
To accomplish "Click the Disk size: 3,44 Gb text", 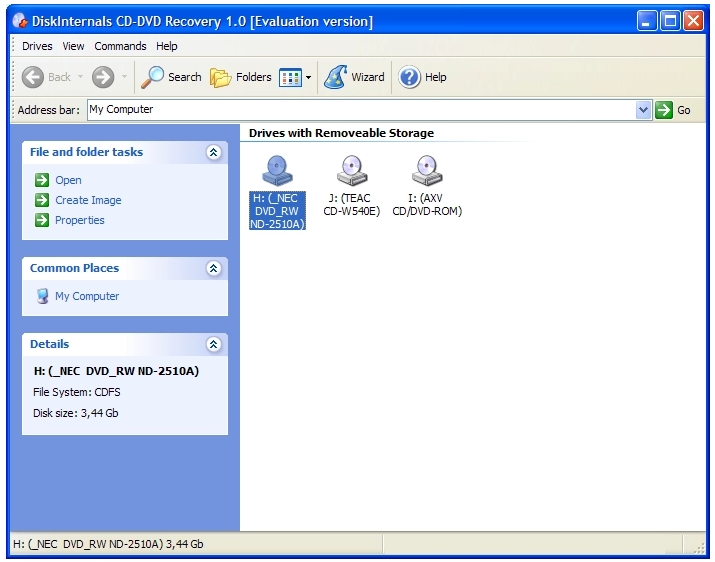I will click(76, 413).
